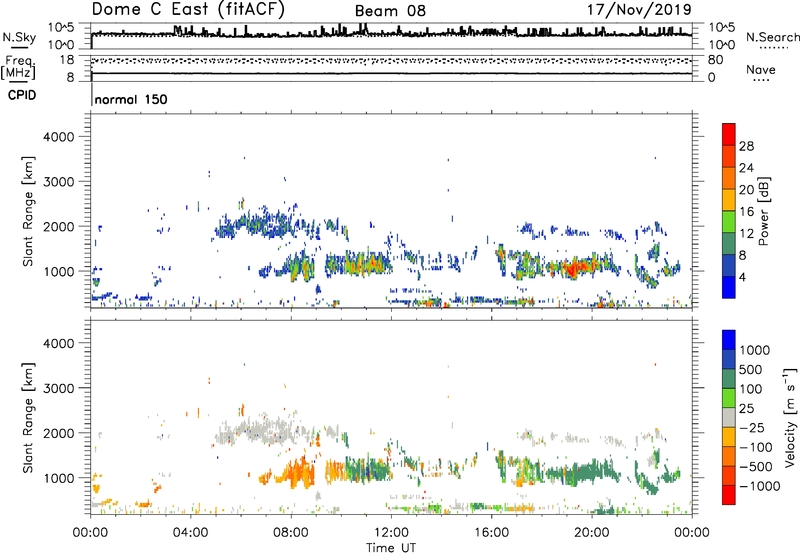Click the '2000' tick on the velocity panel

59,433
